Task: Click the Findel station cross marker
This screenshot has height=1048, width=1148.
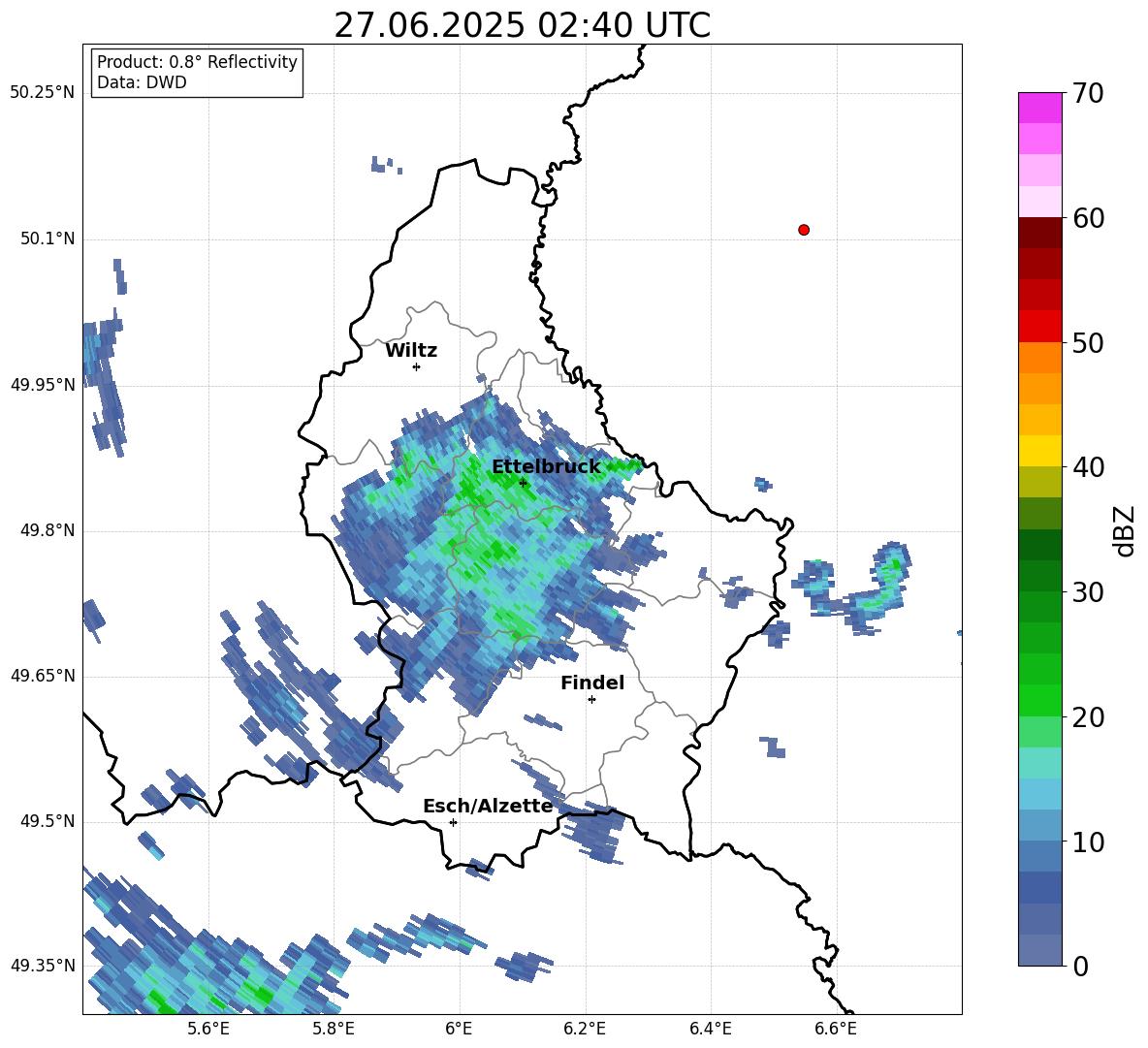Action: click(591, 700)
